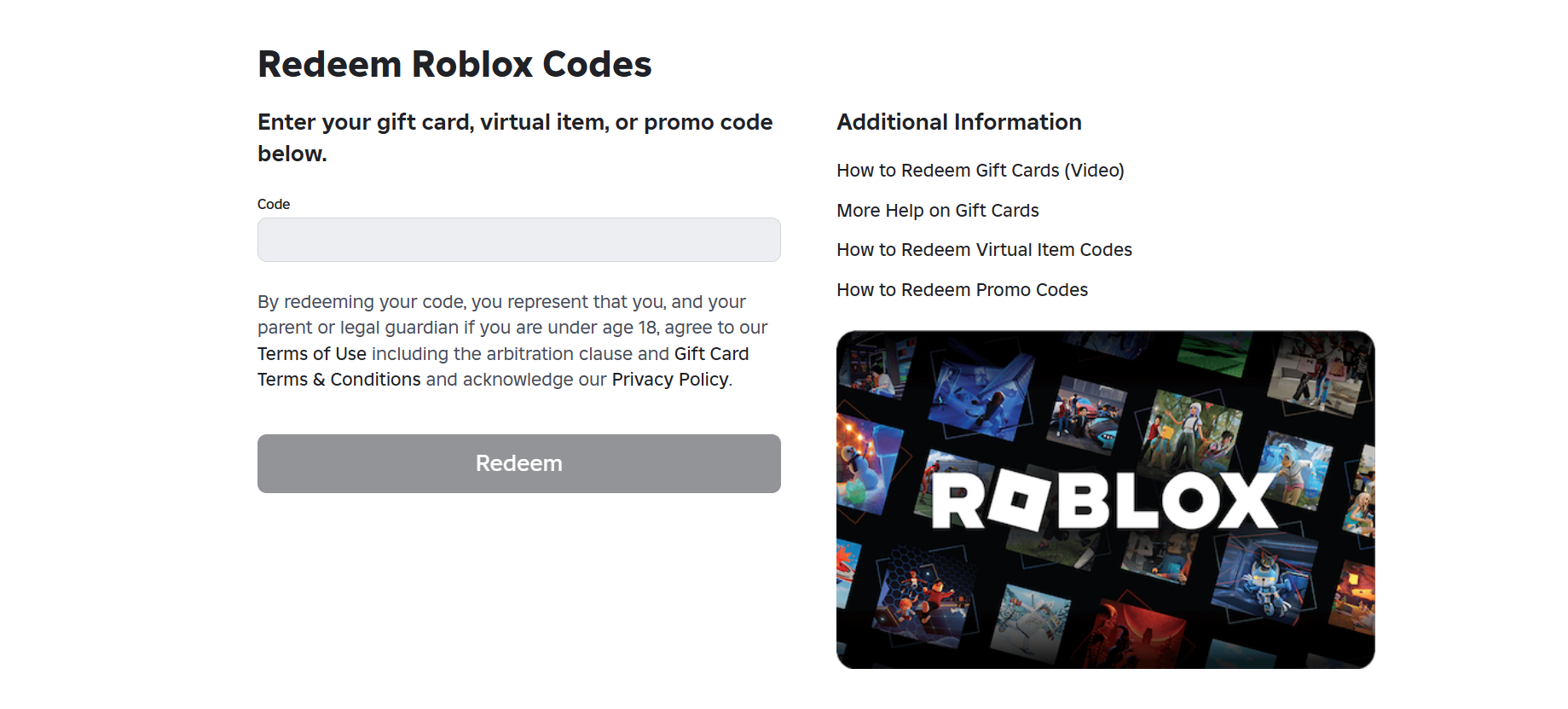The image size is (1568, 709).
Task: Open How to Redeem Promo Codes link
Action: (962, 290)
